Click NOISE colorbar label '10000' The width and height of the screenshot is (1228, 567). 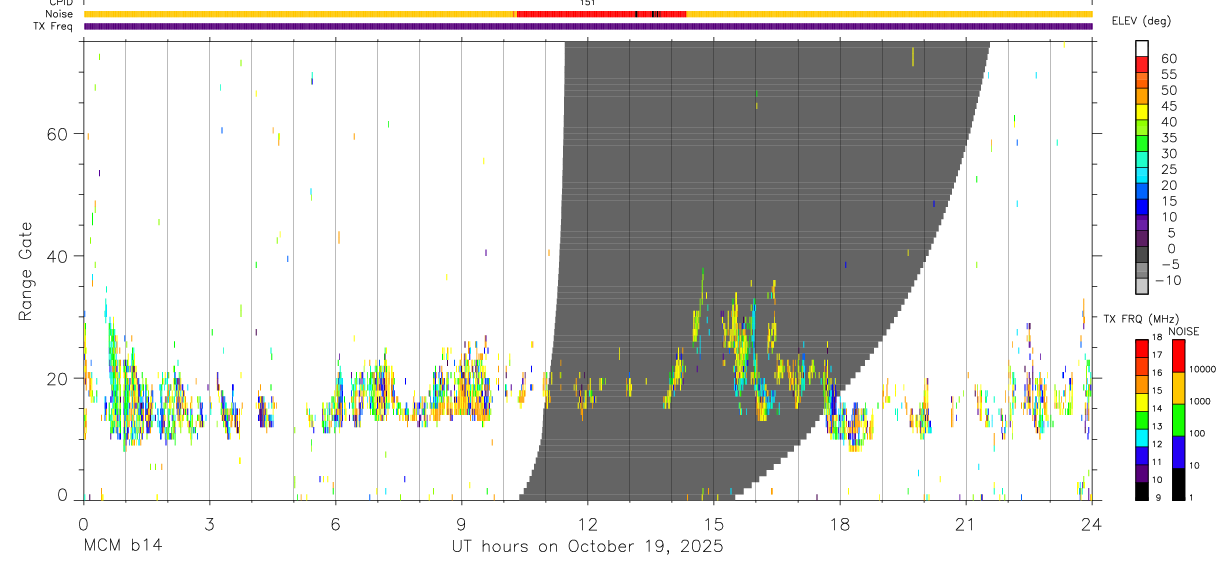point(1202,369)
